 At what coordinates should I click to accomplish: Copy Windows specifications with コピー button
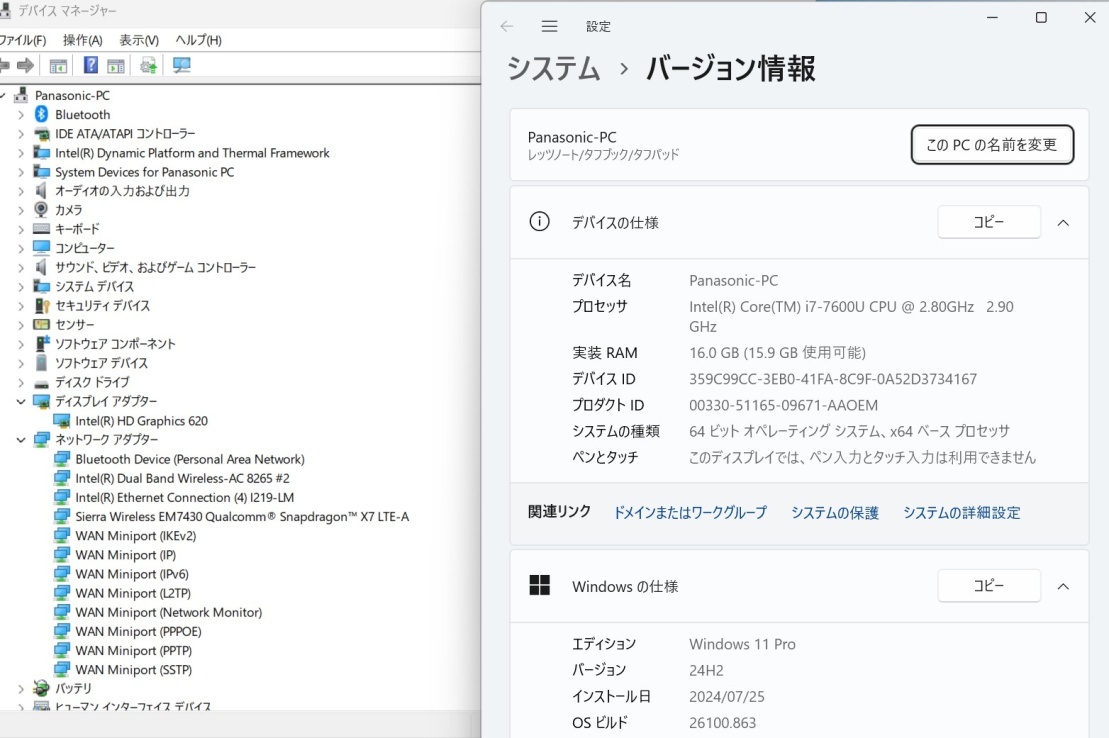[x=989, y=586]
